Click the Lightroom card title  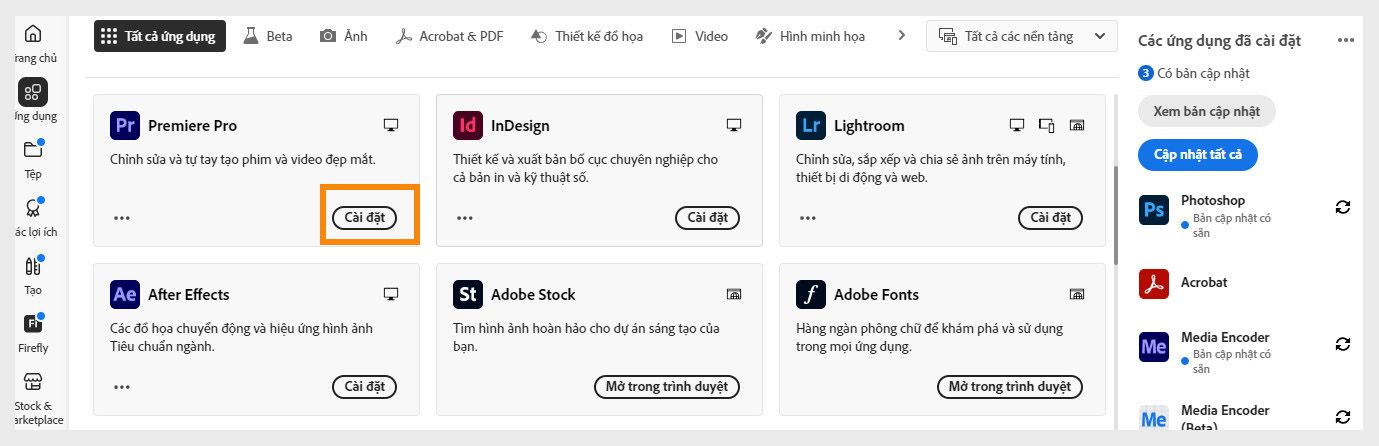pyautogui.click(x=869, y=126)
